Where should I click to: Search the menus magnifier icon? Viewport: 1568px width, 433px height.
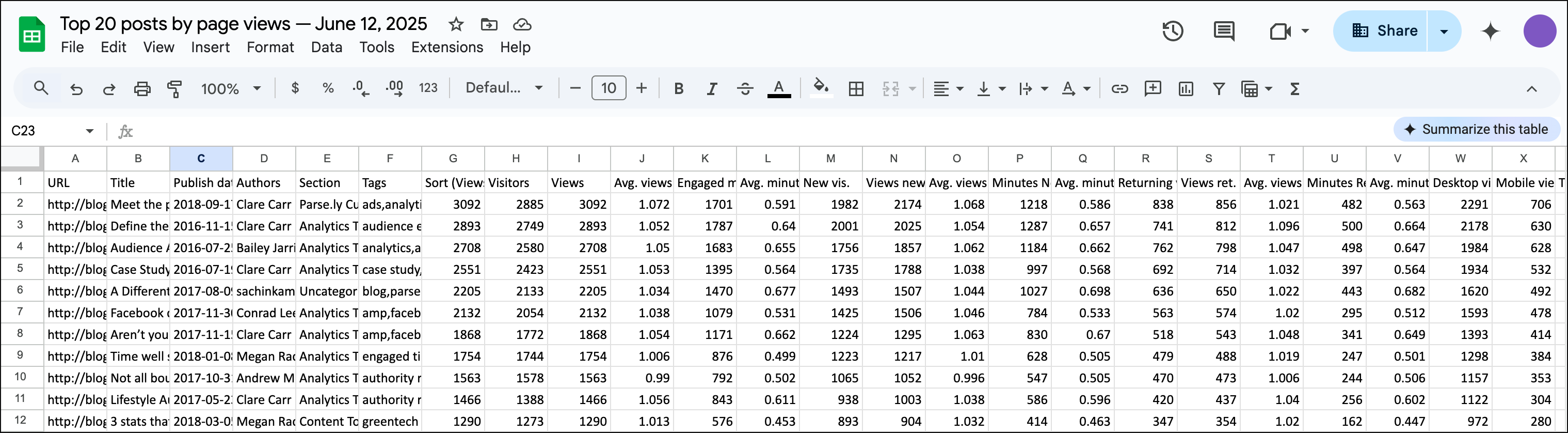click(41, 88)
